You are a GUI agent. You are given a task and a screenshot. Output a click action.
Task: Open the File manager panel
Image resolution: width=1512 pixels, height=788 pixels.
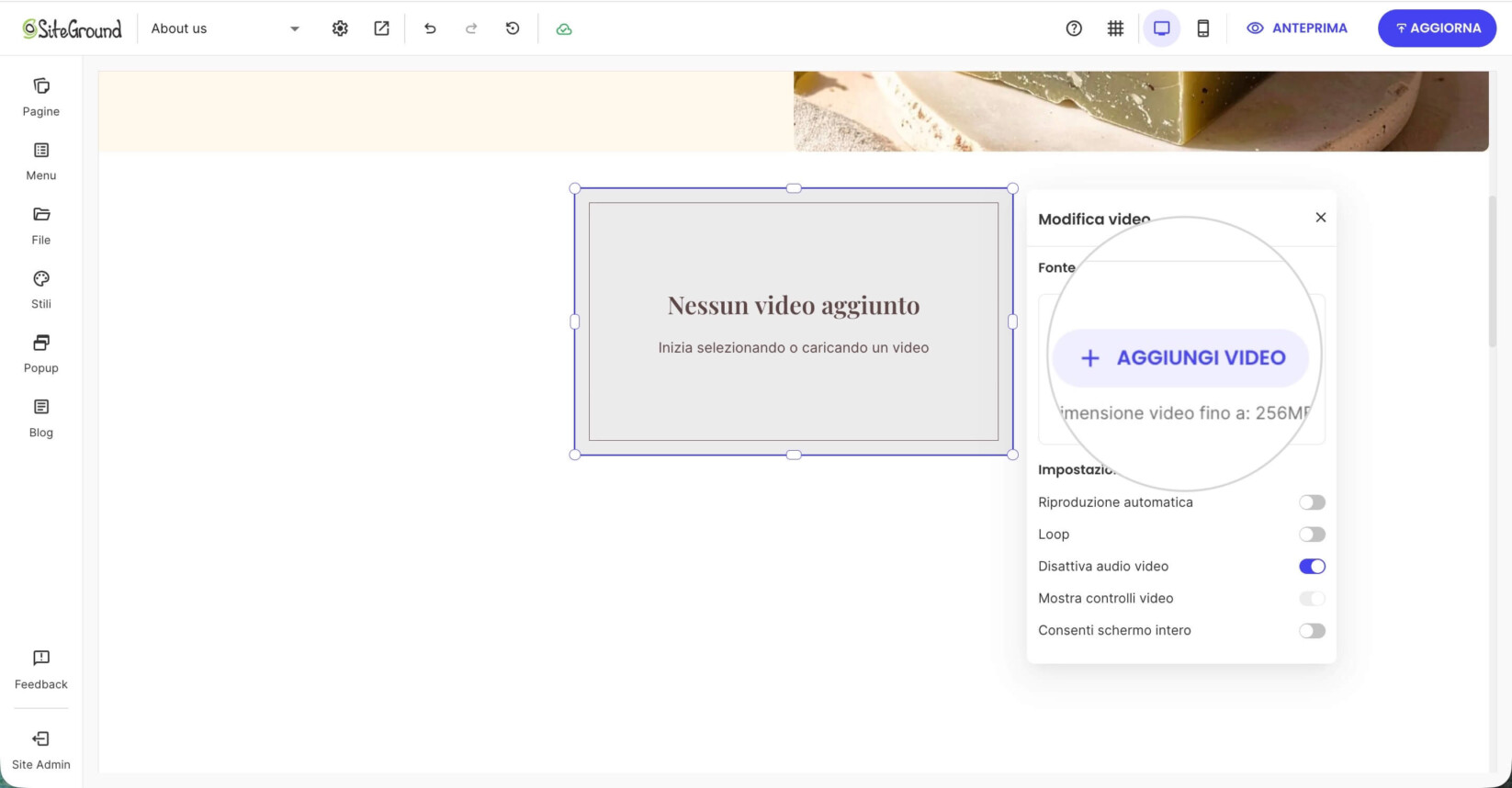pyautogui.click(x=41, y=226)
